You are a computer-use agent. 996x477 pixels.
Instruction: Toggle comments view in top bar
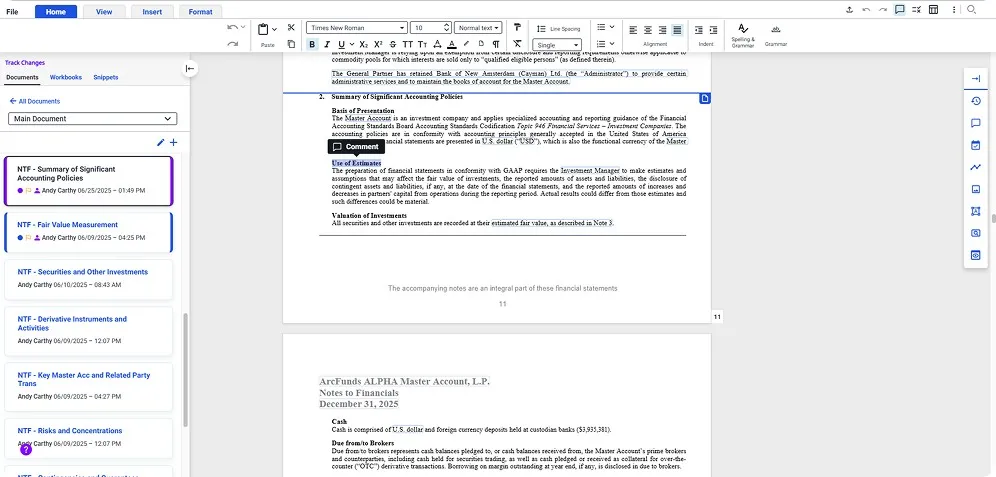[x=899, y=10]
